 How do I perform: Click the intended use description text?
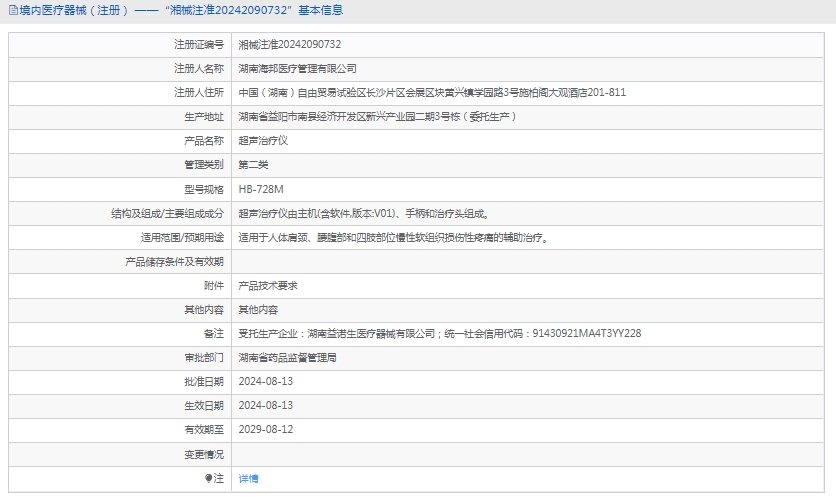393,238
